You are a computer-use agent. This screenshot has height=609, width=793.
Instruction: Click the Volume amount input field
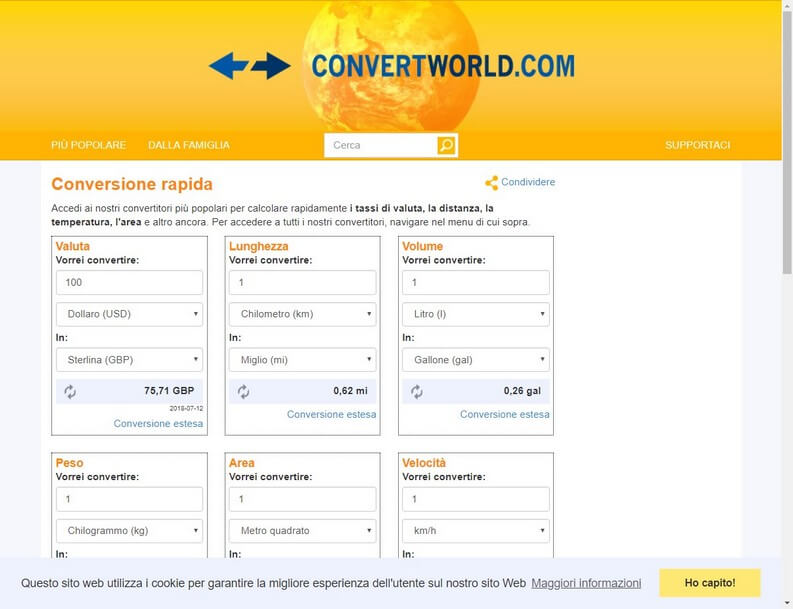(476, 282)
